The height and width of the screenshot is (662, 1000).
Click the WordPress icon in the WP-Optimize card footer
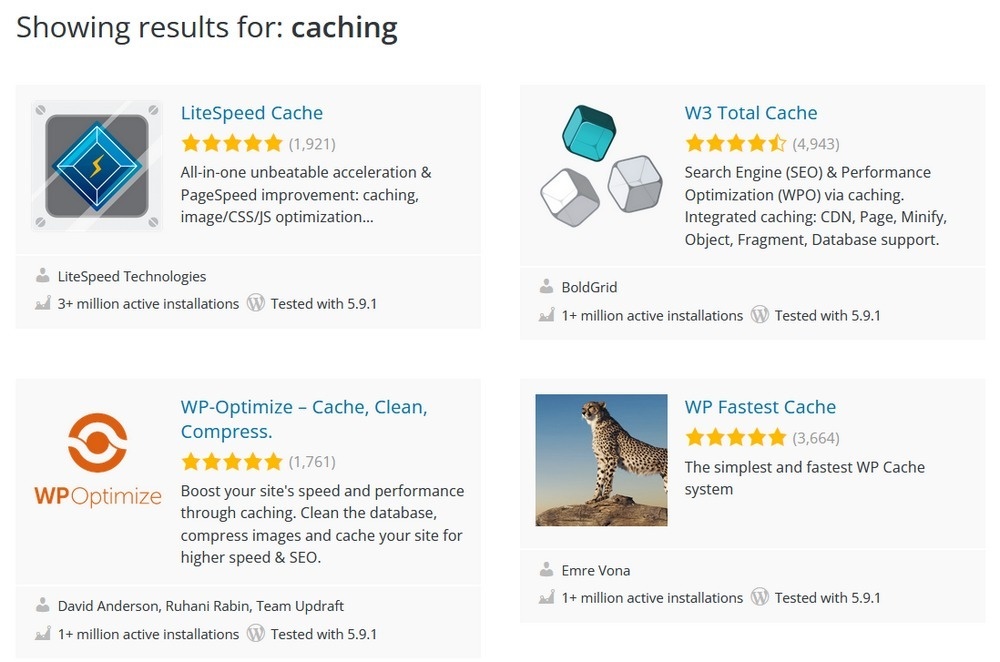(x=256, y=633)
